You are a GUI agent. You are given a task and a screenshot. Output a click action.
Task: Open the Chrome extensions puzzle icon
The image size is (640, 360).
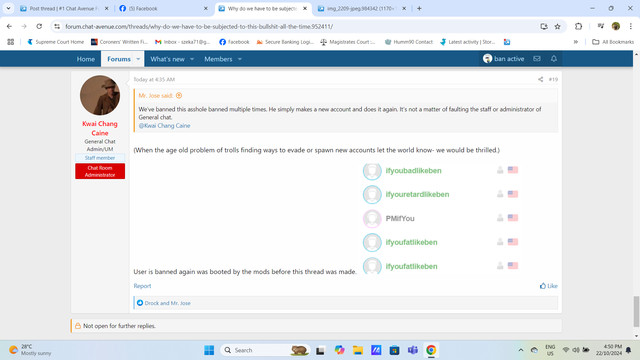point(578,26)
